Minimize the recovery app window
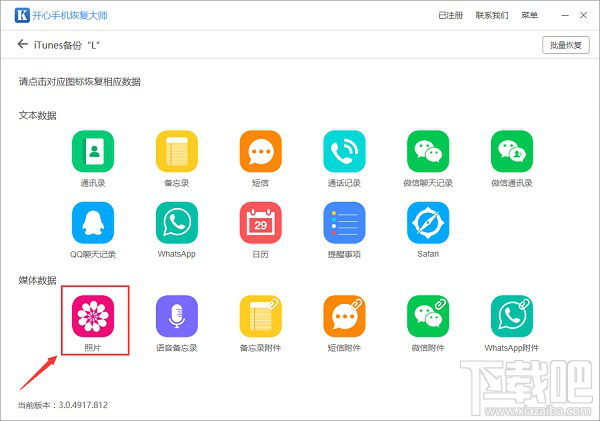Image resolution: width=600 pixels, height=421 pixels. pos(565,15)
